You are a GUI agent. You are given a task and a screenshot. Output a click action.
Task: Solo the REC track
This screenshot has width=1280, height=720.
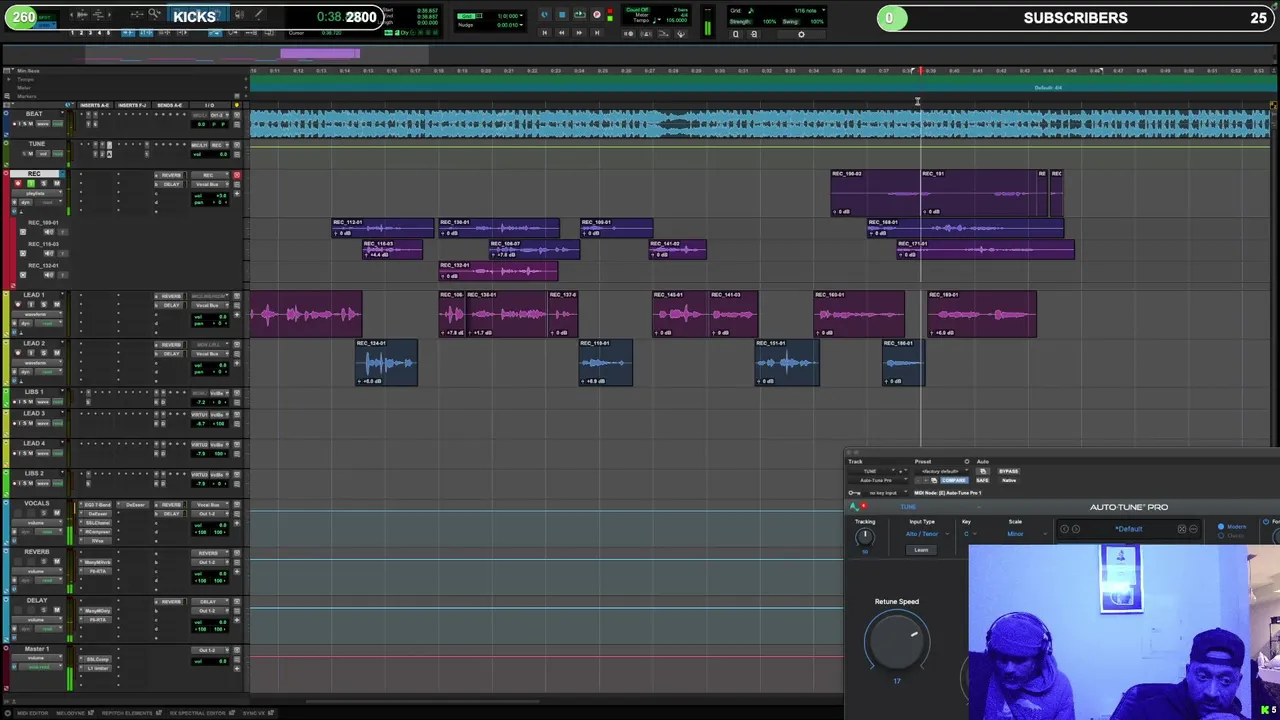44,183
